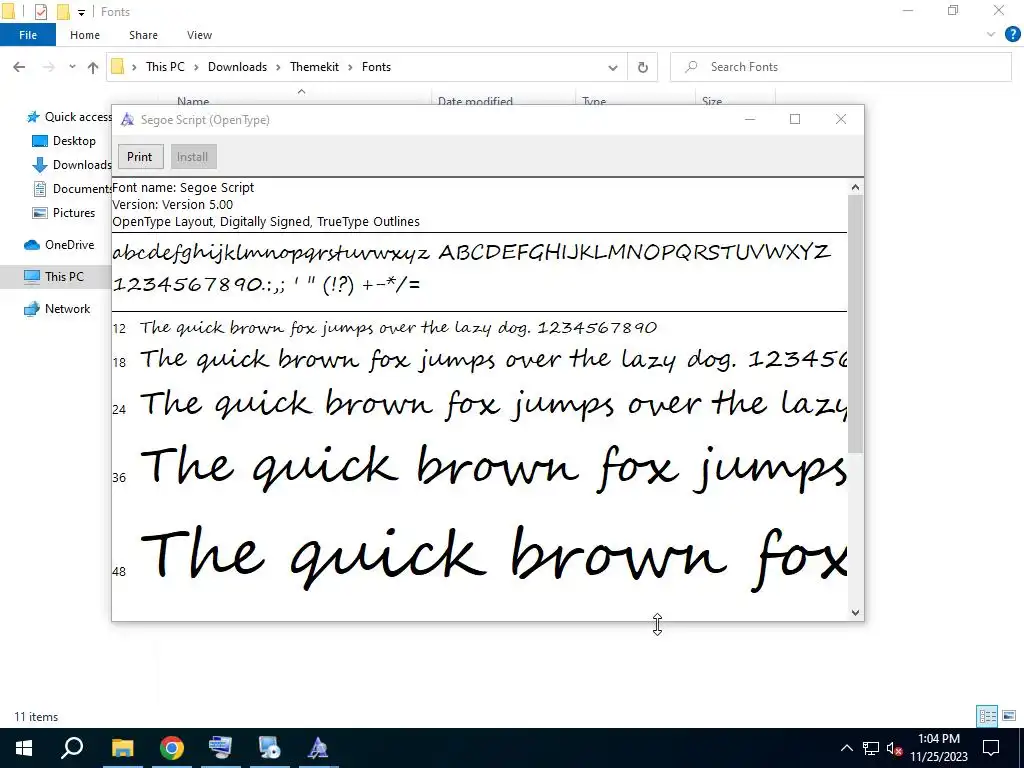The width and height of the screenshot is (1024, 768).
Task: Open the View ribbon tab
Action: coord(199,35)
